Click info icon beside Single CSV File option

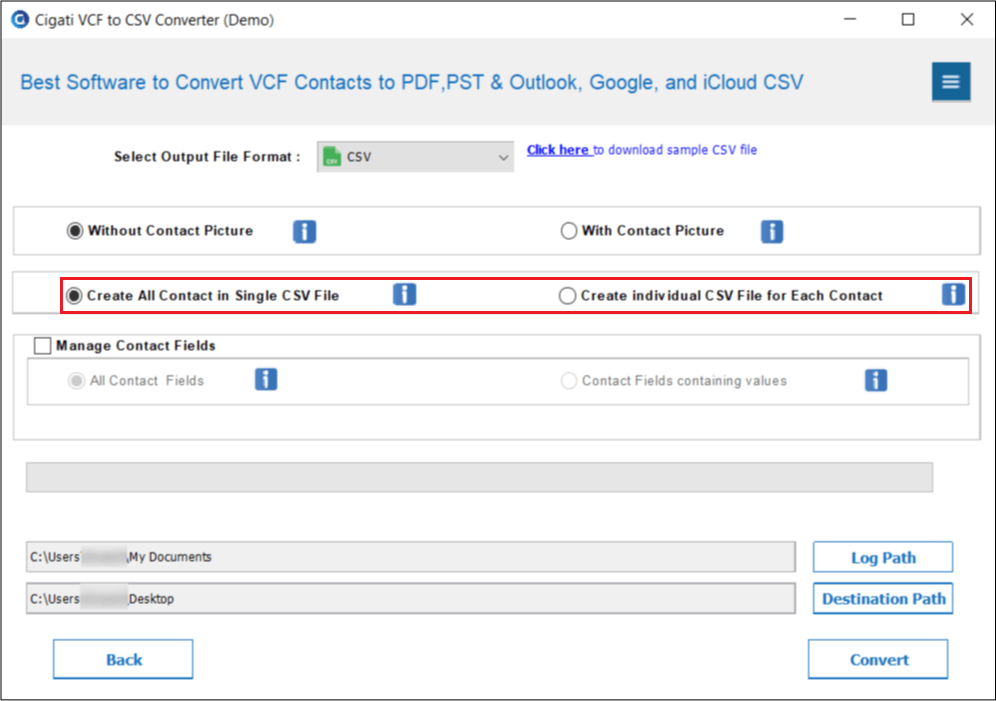[x=404, y=295]
